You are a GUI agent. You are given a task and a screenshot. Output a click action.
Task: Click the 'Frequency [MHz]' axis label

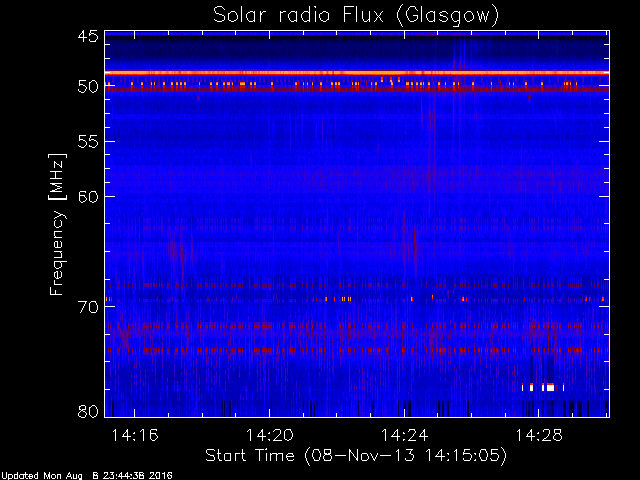(x=57, y=224)
